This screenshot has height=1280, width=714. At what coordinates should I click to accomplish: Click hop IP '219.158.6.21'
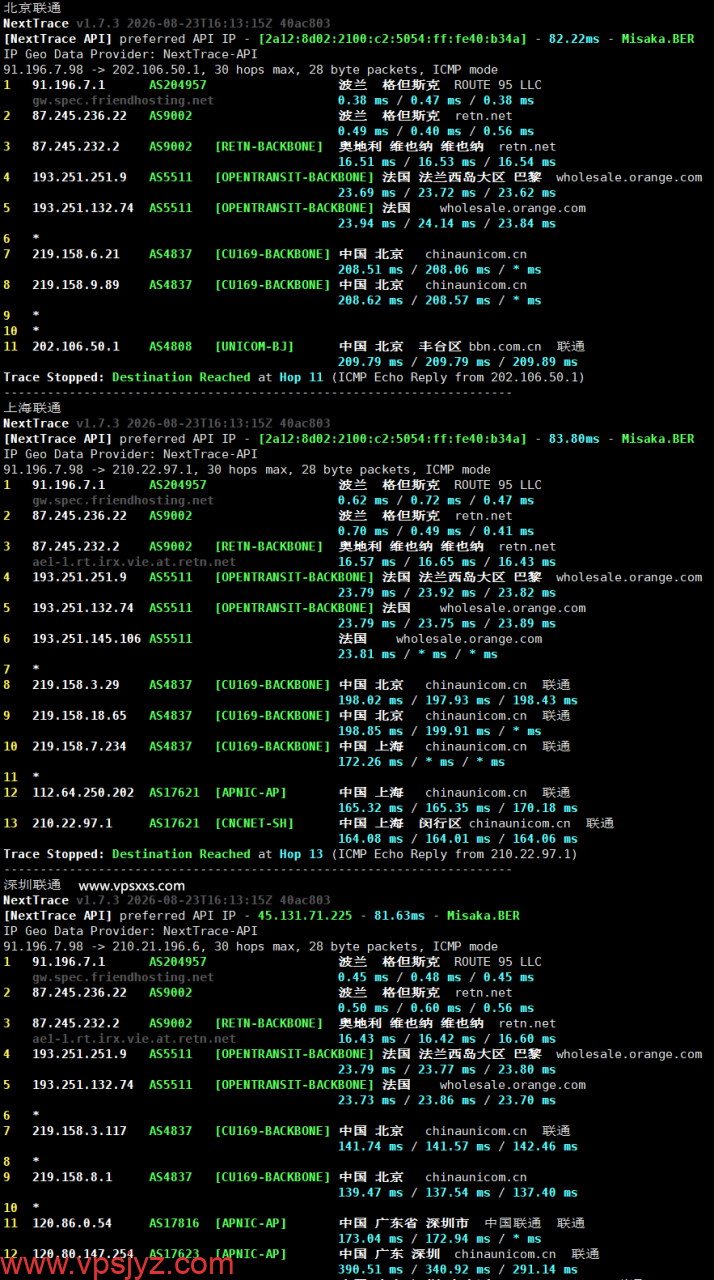[75, 254]
